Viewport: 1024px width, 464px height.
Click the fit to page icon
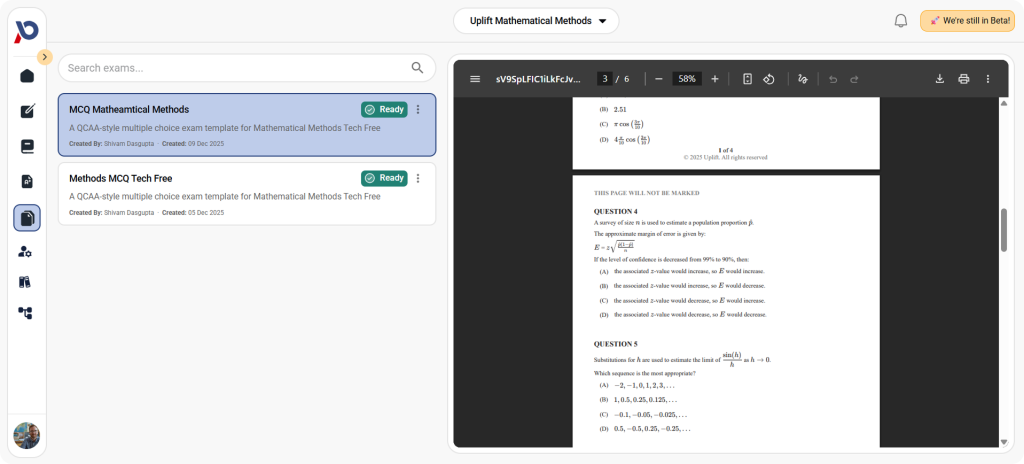pyautogui.click(x=747, y=79)
